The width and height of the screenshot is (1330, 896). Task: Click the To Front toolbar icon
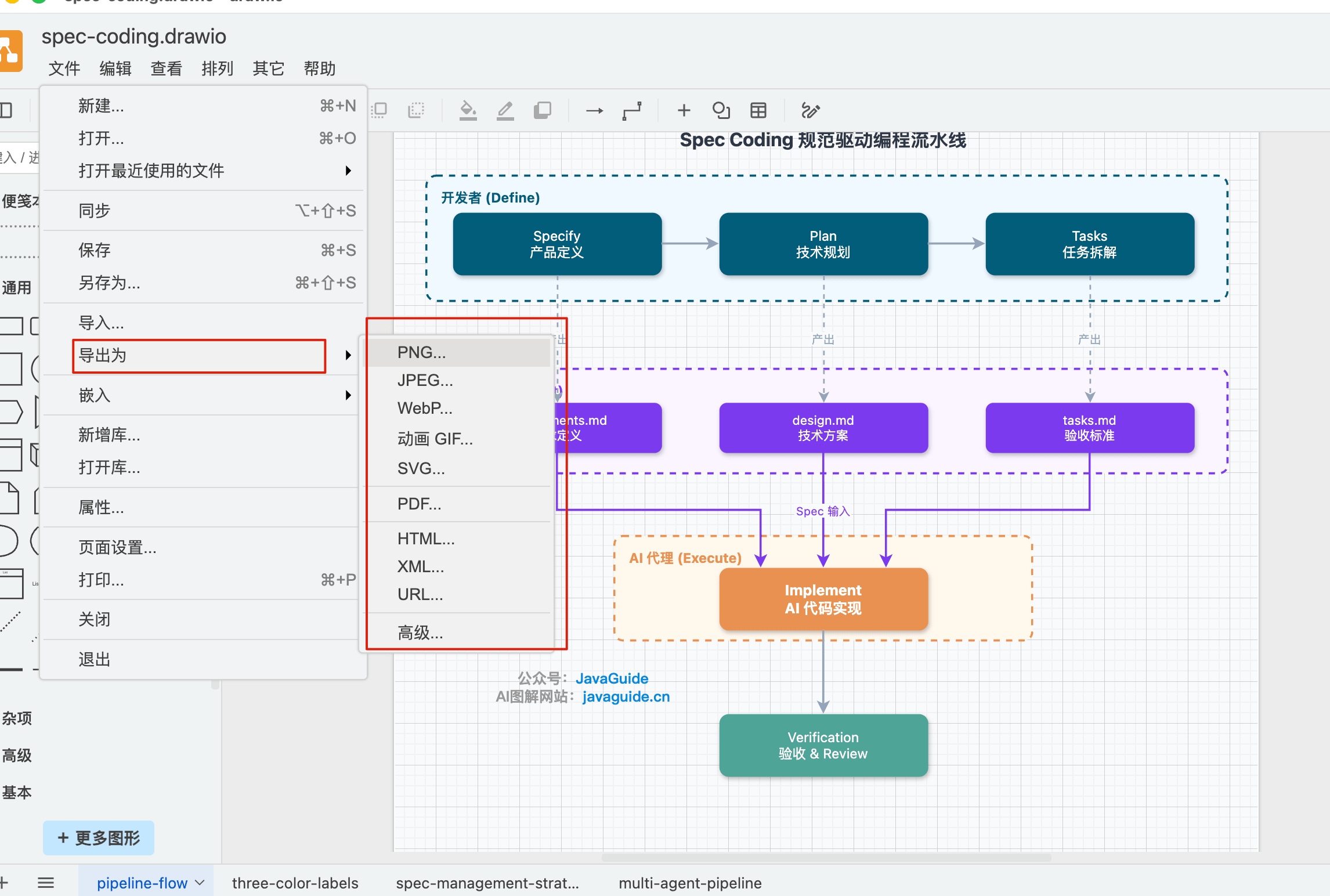380,110
